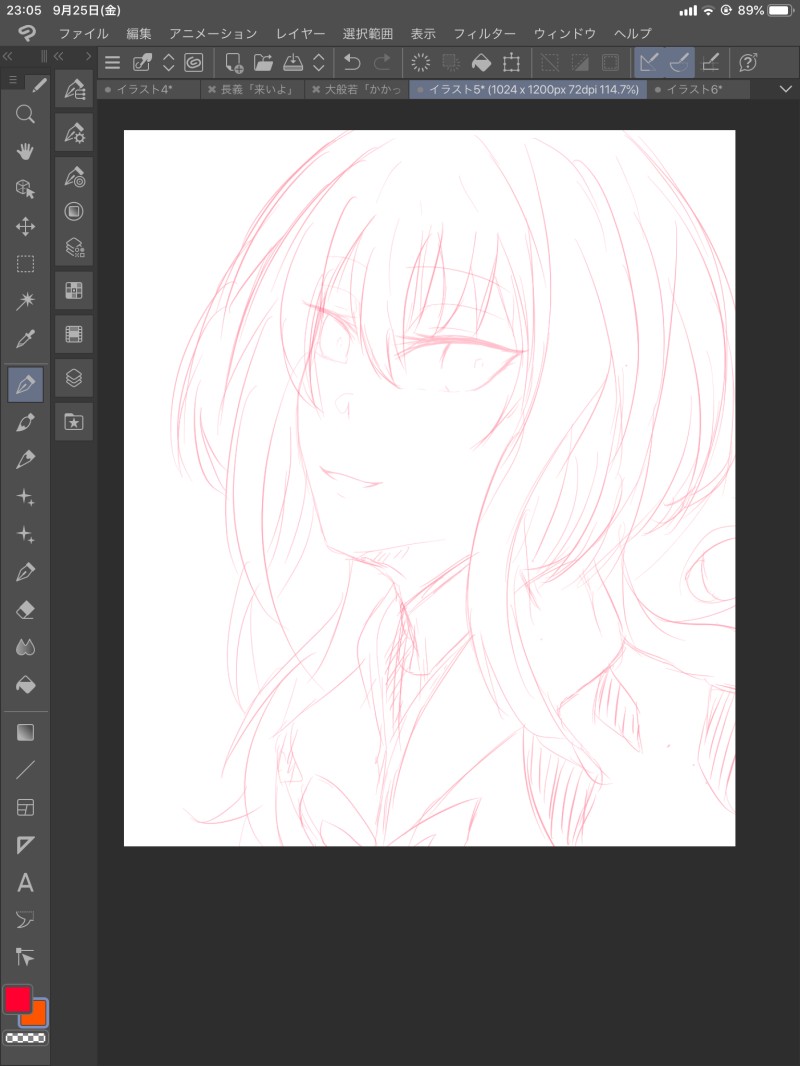This screenshot has width=800, height=1066.
Task: Click the Scale/Rotate transform icon
Action: pyautogui.click(x=511, y=63)
